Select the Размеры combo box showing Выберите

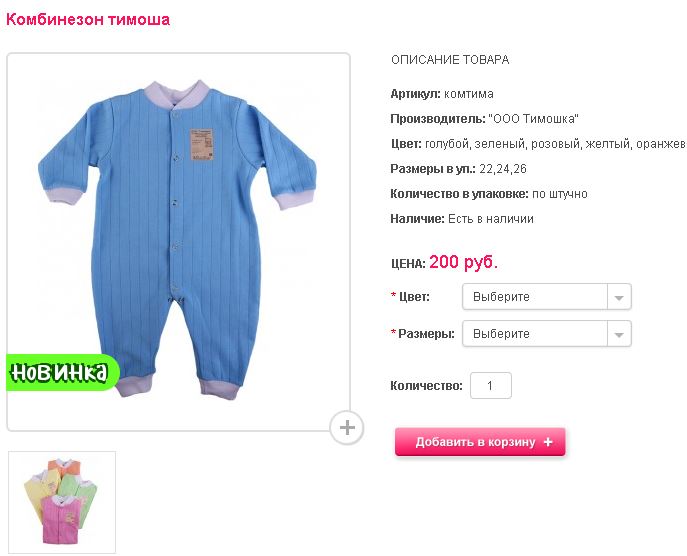[x=547, y=334]
